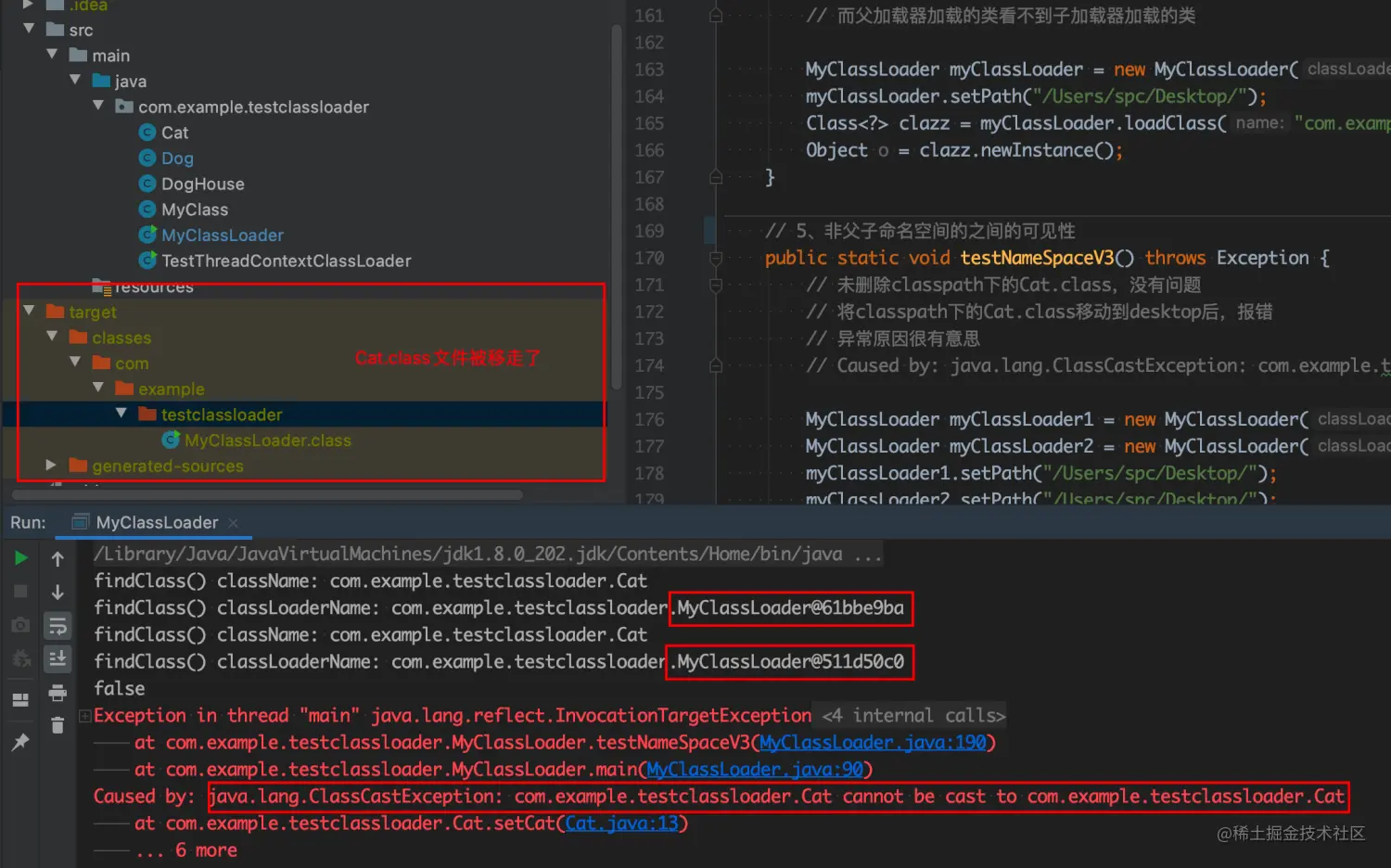Viewport: 1391px width, 868px height.
Task: Click the java executable path line
Action: (x=488, y=555)
